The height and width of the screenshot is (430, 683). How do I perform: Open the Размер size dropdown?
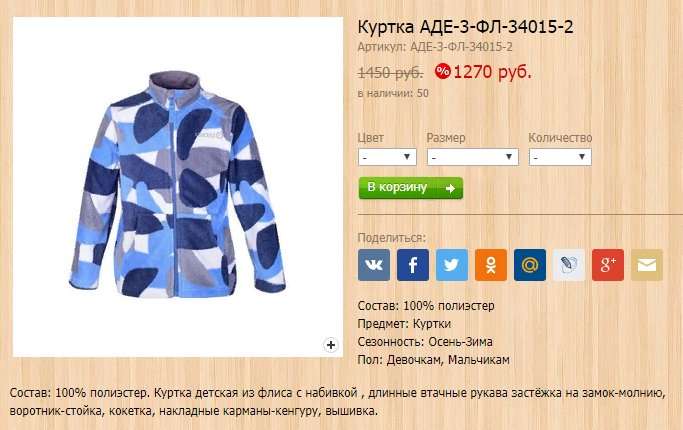point(473,157)
